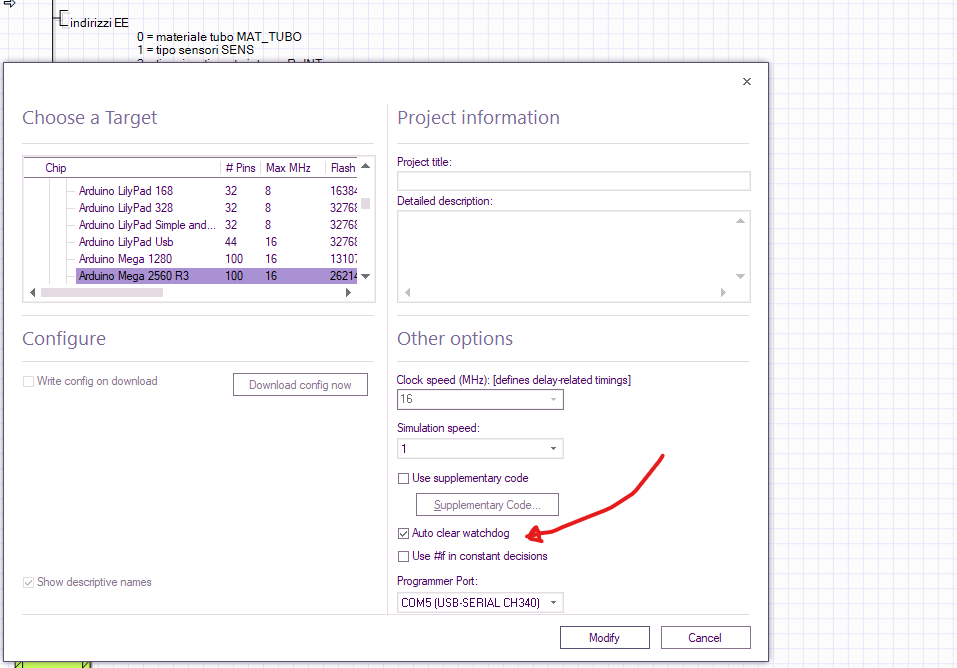Focus the Project title field
The width and height of the screenshot is (957, 668).
(574, 181)
